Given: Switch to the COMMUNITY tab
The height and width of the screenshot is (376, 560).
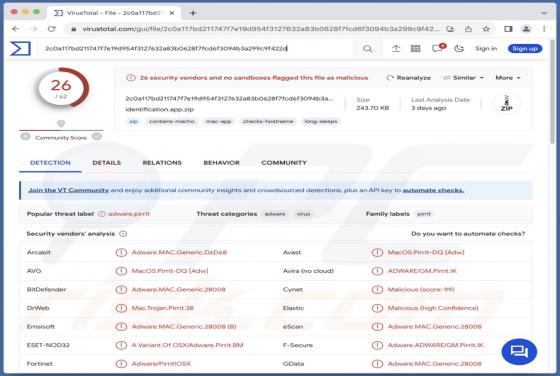Looking at the screenshot, I should pos(284,163).
